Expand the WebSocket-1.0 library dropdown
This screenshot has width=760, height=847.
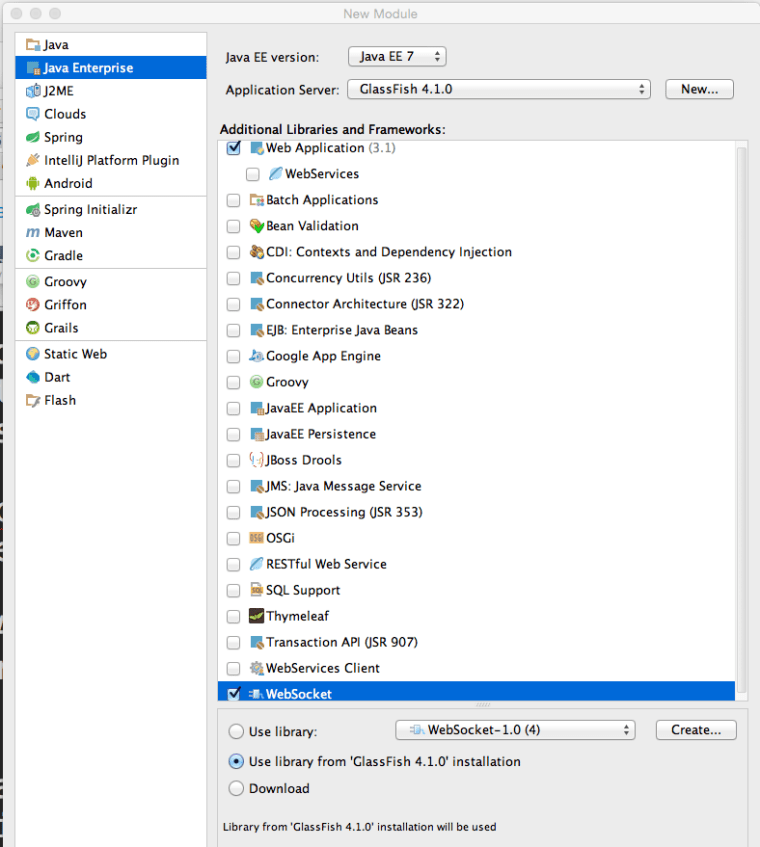(515, 730)
